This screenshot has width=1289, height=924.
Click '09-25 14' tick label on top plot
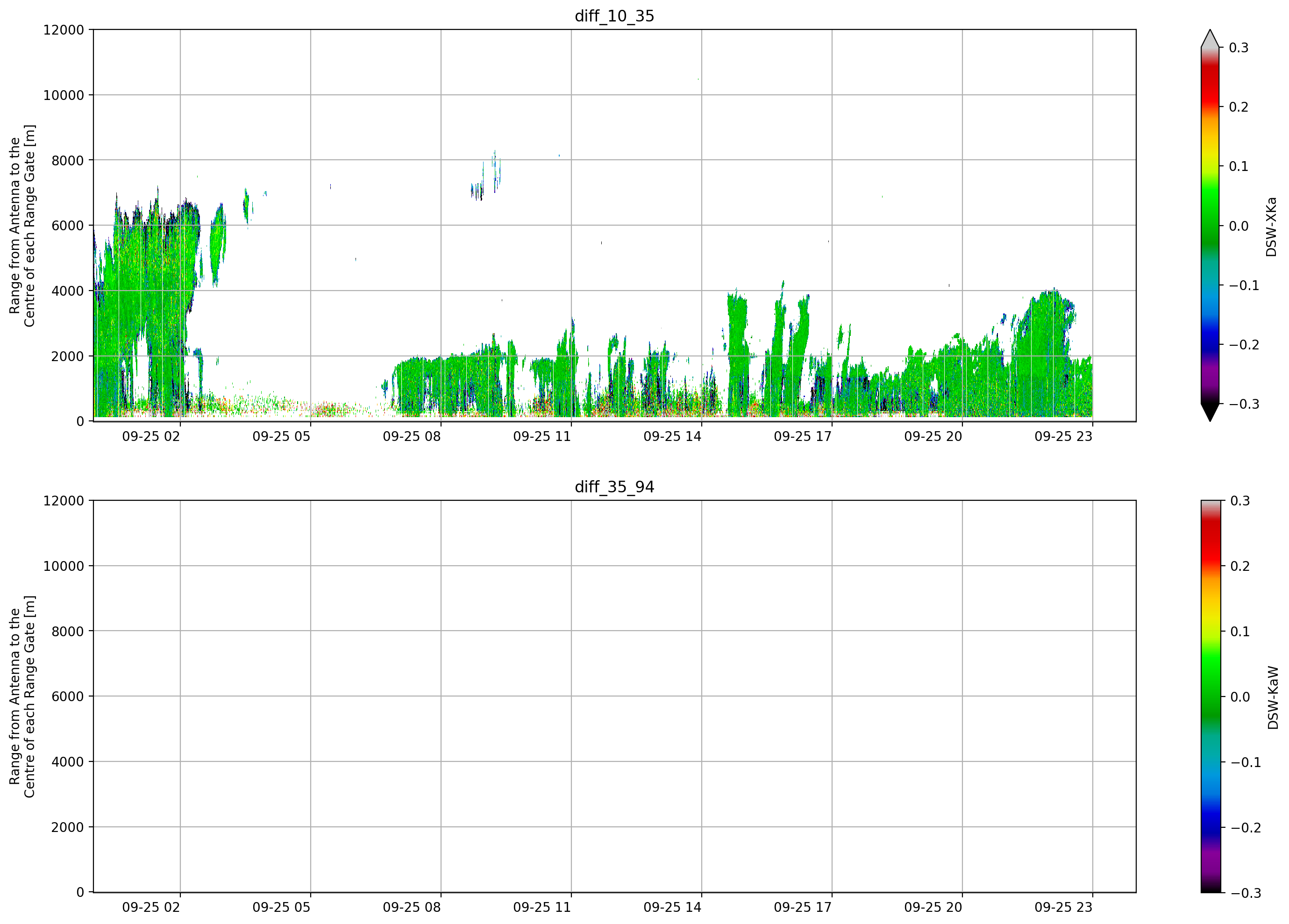672,436
